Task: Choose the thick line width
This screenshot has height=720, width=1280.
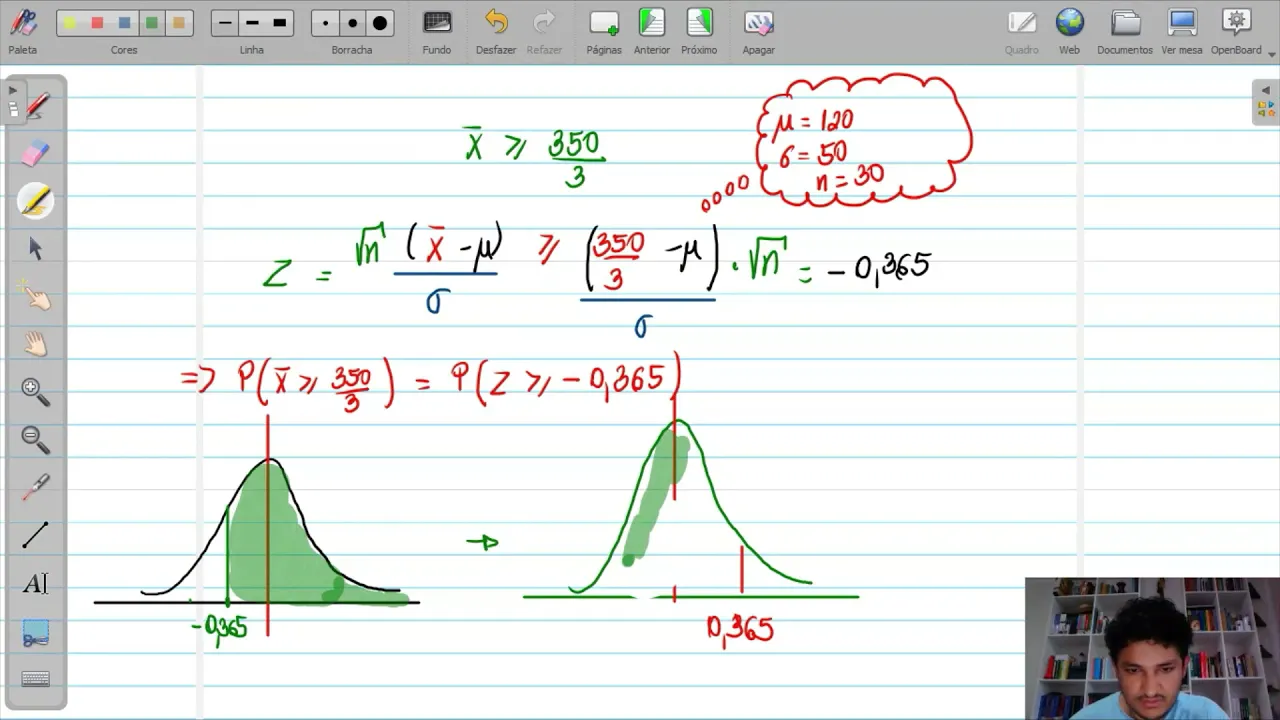Action: click(279, 23)
